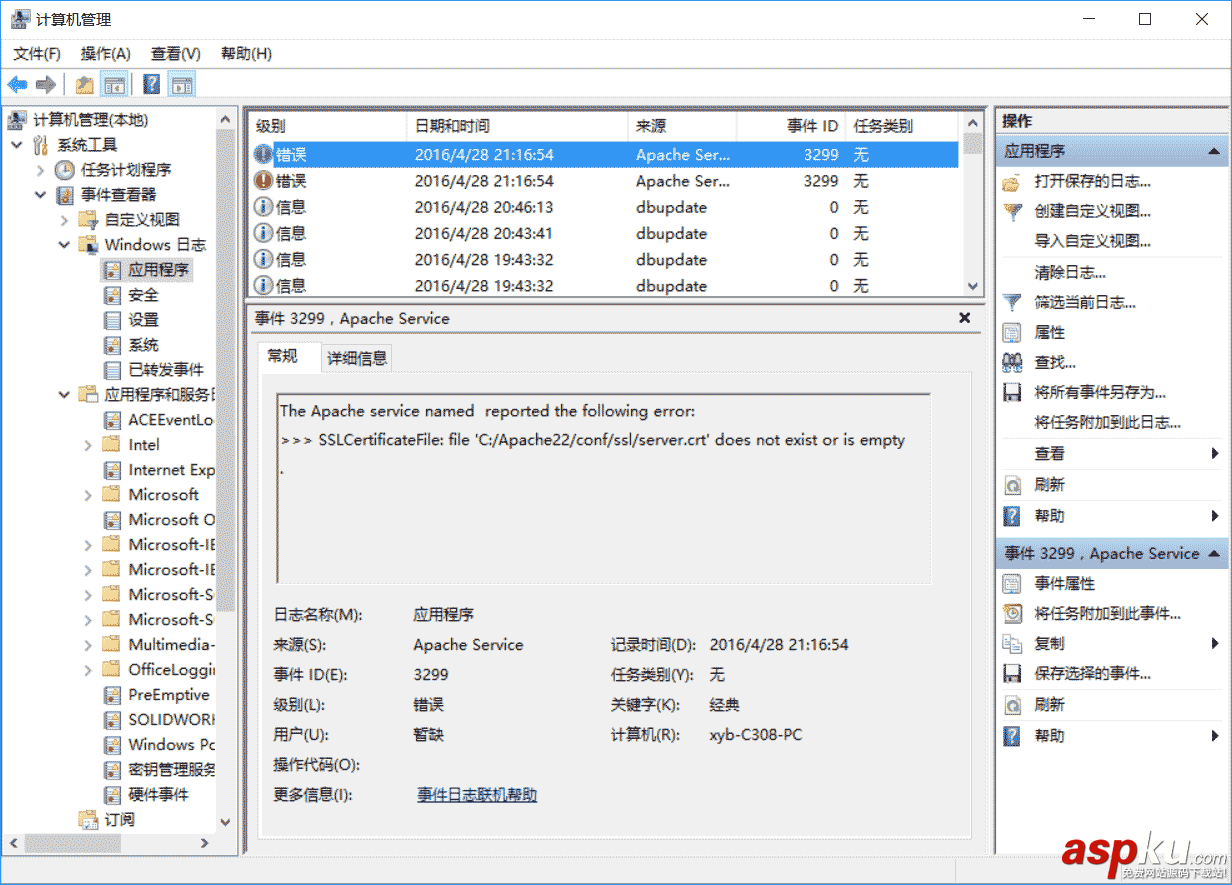Click the Back arrow toolbar icon
Viewport: 1232px width, 885px height.
pyautogui.click(x=17, y=84)
